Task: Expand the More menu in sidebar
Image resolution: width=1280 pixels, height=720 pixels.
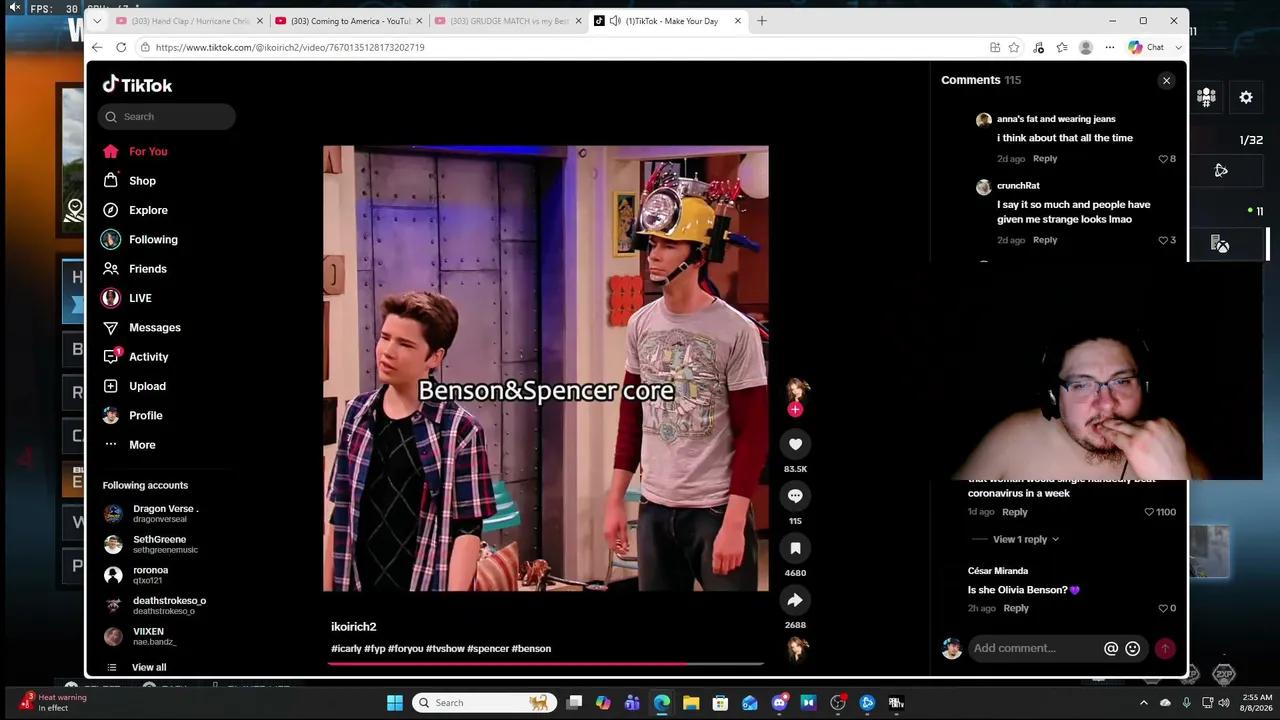Action: click(x=142, y=445)
